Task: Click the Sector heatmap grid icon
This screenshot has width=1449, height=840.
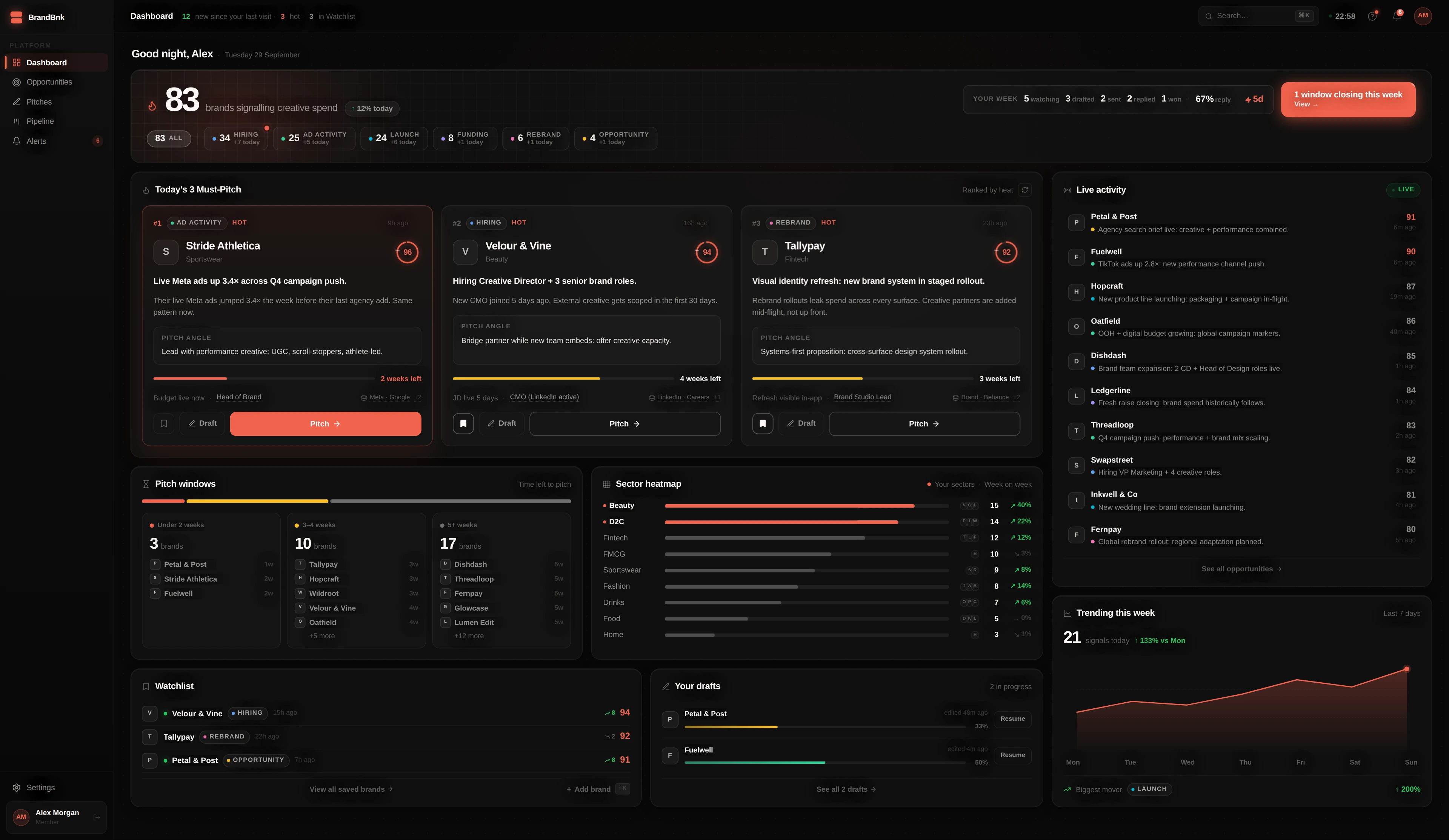Action: [x=607, y=484]
